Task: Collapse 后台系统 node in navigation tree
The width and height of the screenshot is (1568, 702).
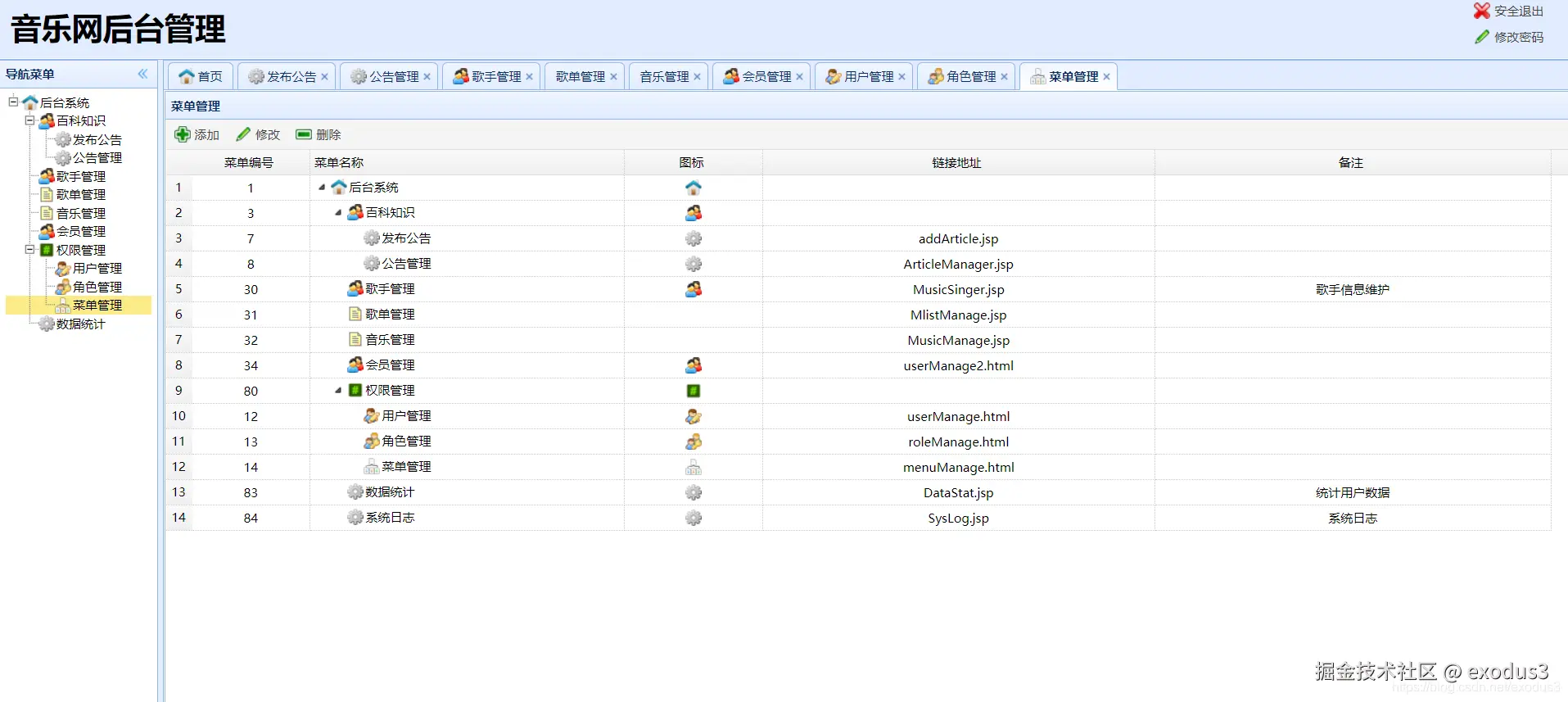Action: pos(14,102)
